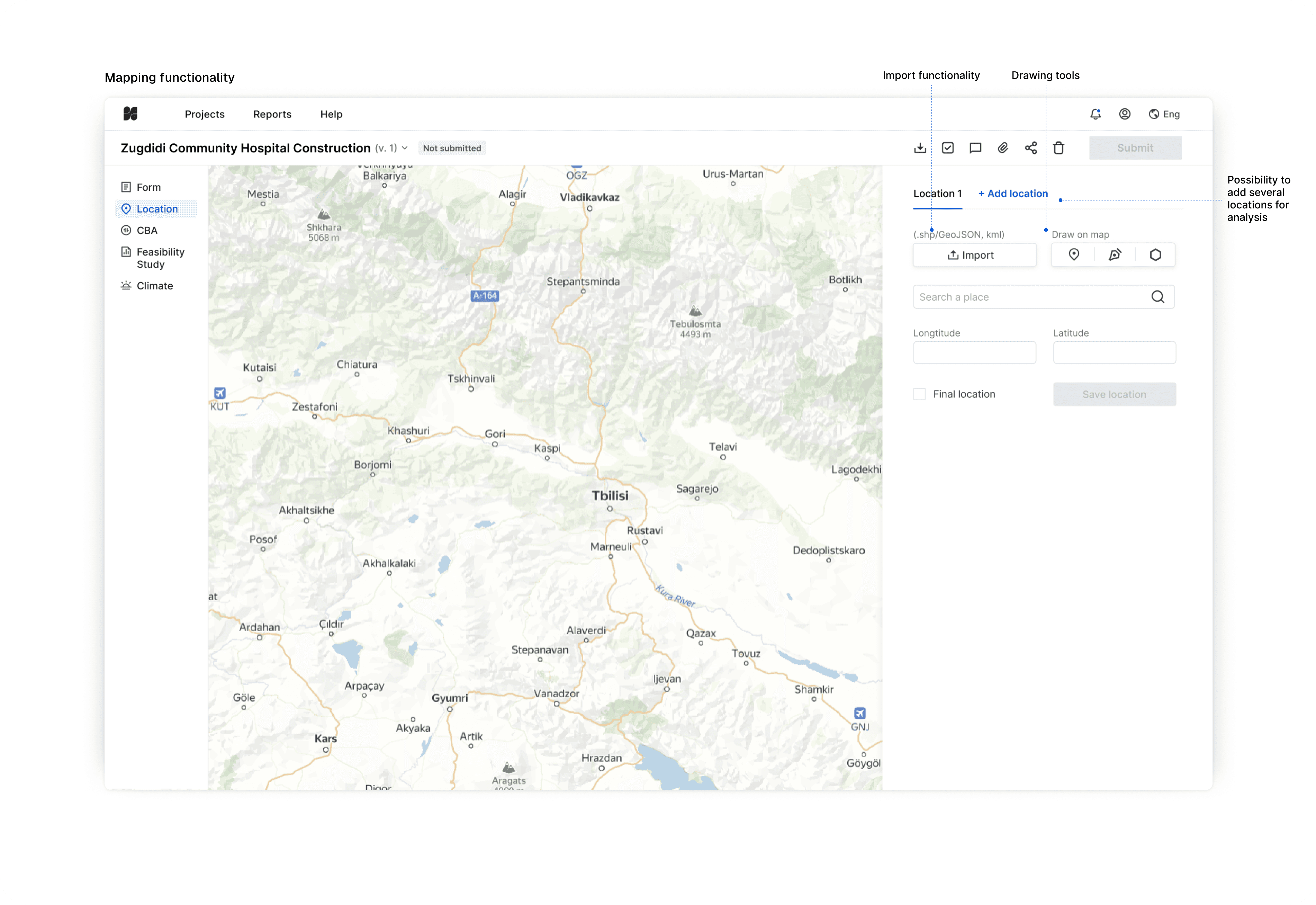Click the download icon in project toolbar

pos(920,148)
